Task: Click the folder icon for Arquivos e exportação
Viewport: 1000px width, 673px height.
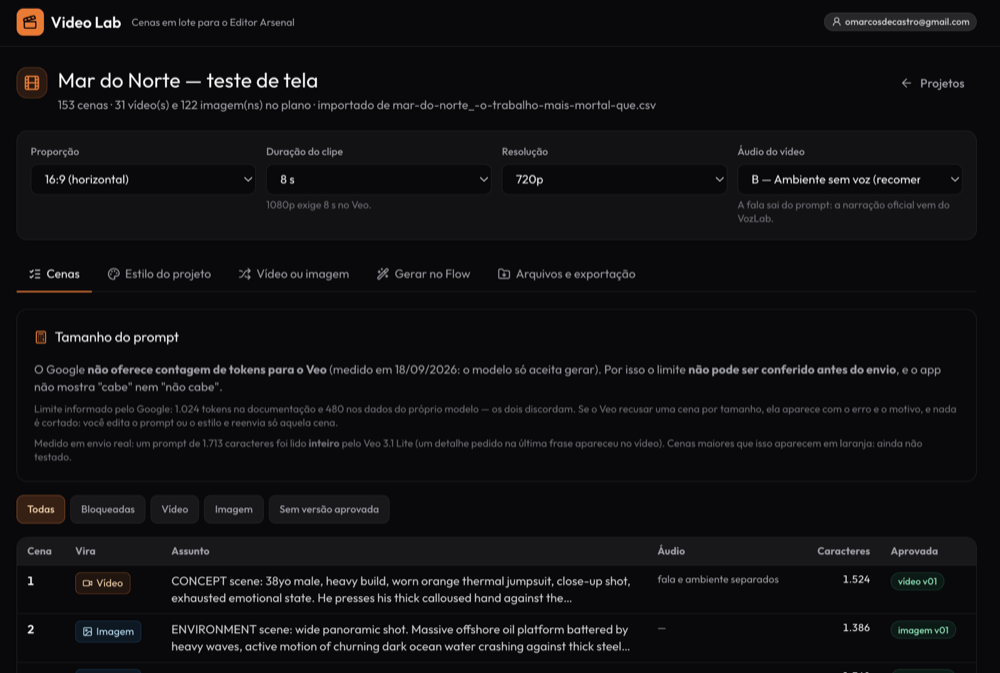Action: [x=504, y=274]
